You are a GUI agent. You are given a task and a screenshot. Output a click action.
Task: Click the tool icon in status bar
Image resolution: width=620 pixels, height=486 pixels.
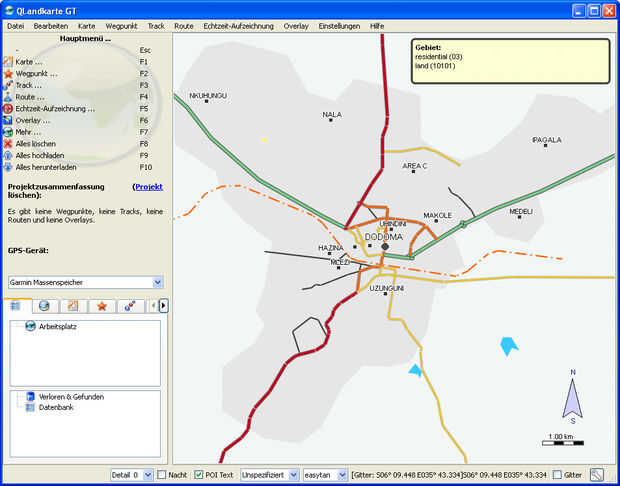coord(596,475)
